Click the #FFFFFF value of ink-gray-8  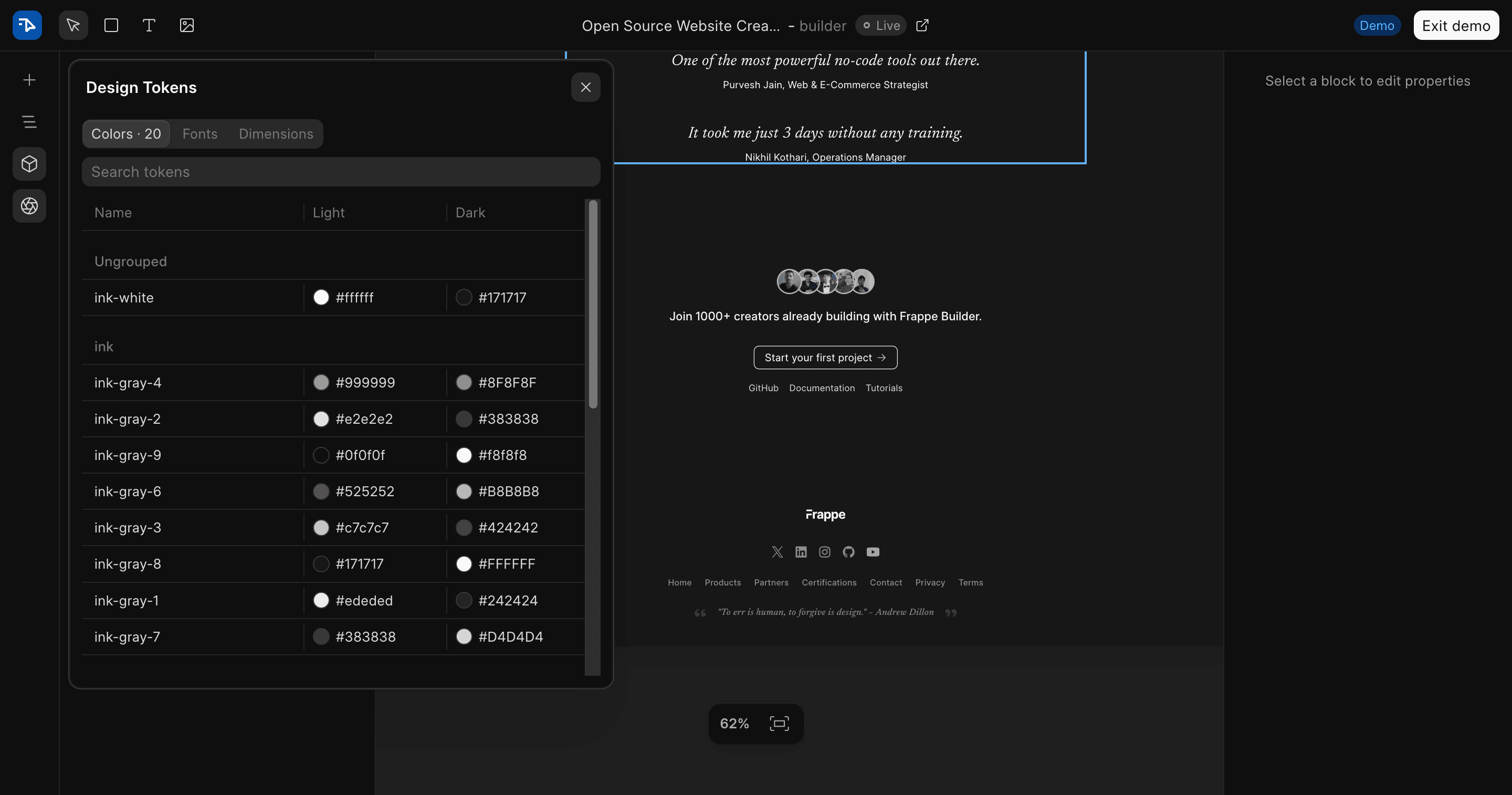507,564
